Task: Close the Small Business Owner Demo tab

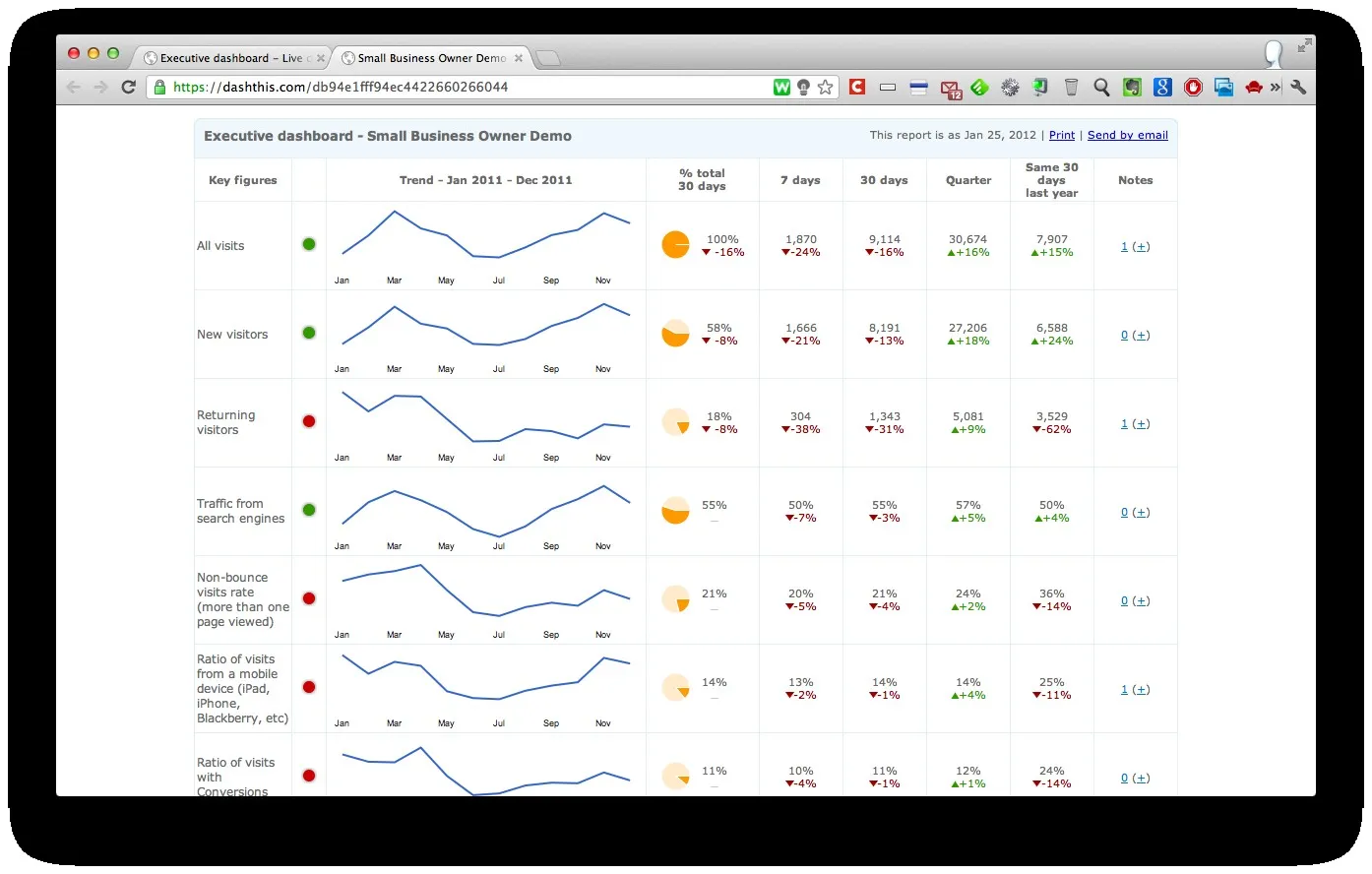Action: (x=519, y=58)
